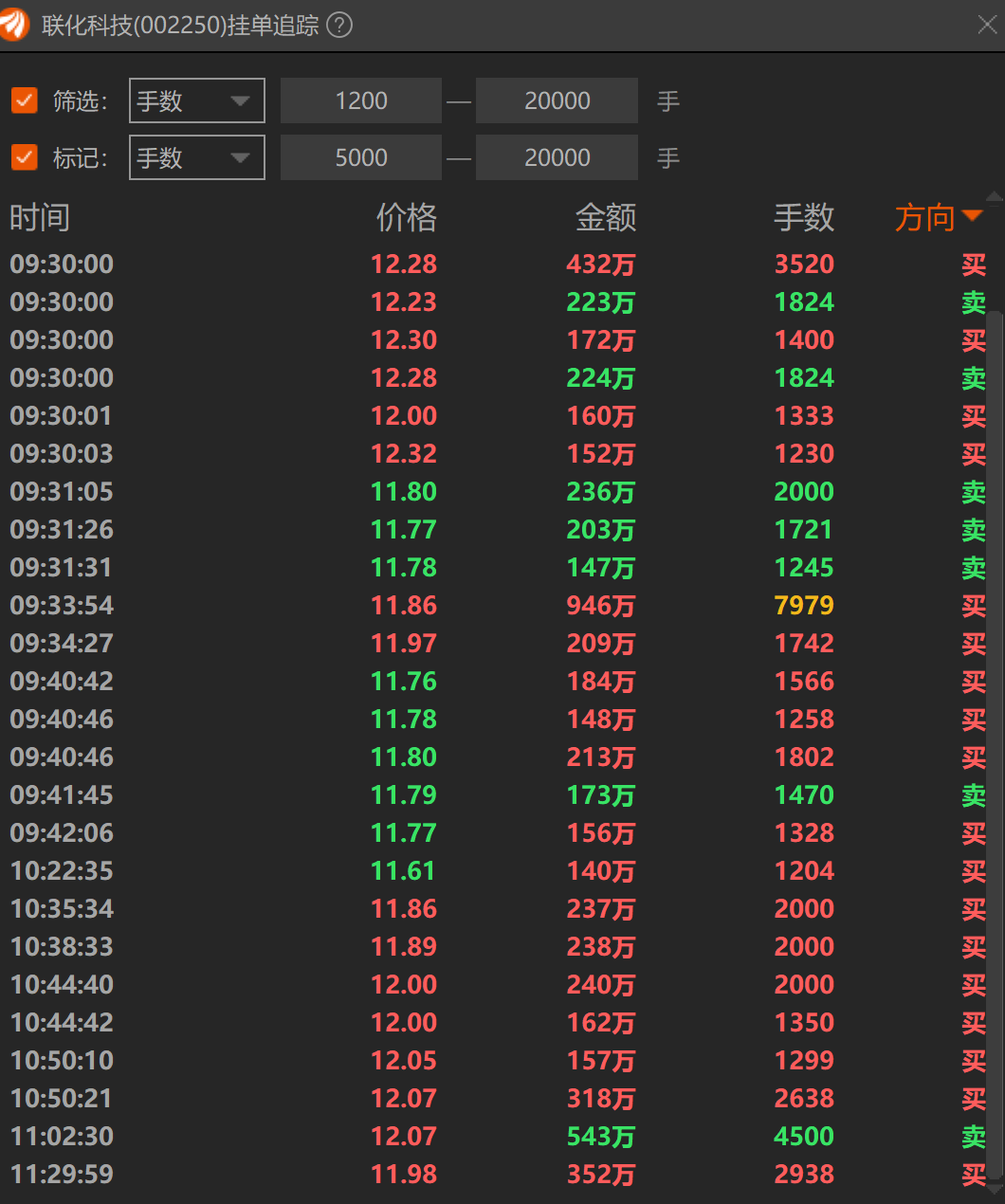
Task: Click the price 12.32 cell
Action: pos(404,453)
